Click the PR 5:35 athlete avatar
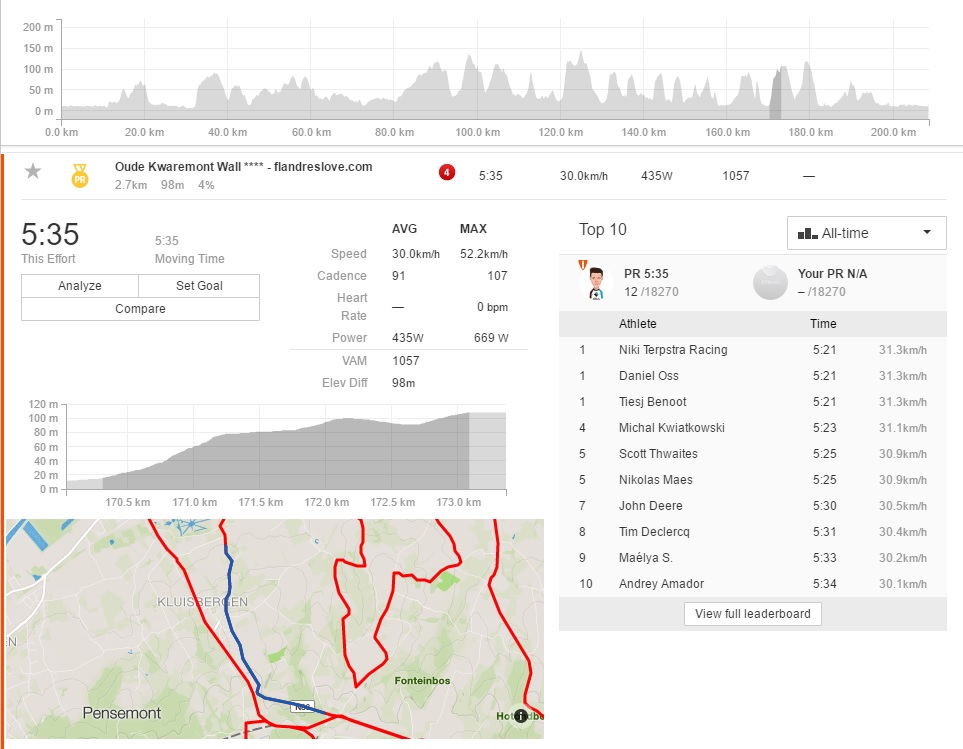Image resolution: width=963 pixels, height=749 pixels. pyautogui.click(x=596, y=282)
